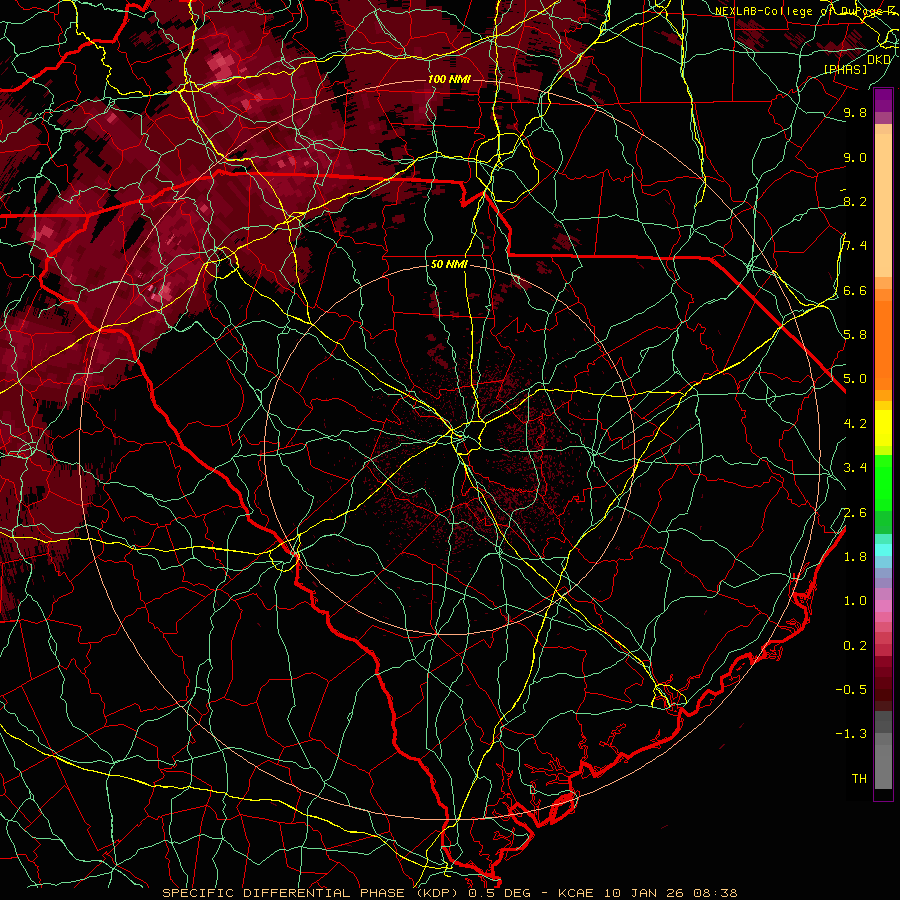Screen dimensions: 900x900
Task: Click the 9.8 value on the color scale
Action: (x=855, y=113)
